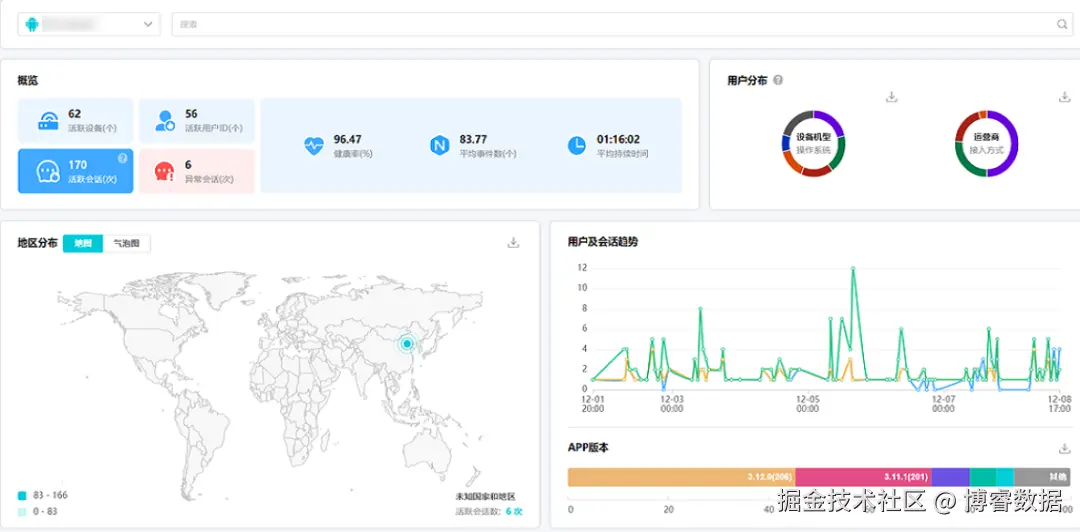Click the 83.77 average events value
1080x532 pixels.
(x=473, y=139)
